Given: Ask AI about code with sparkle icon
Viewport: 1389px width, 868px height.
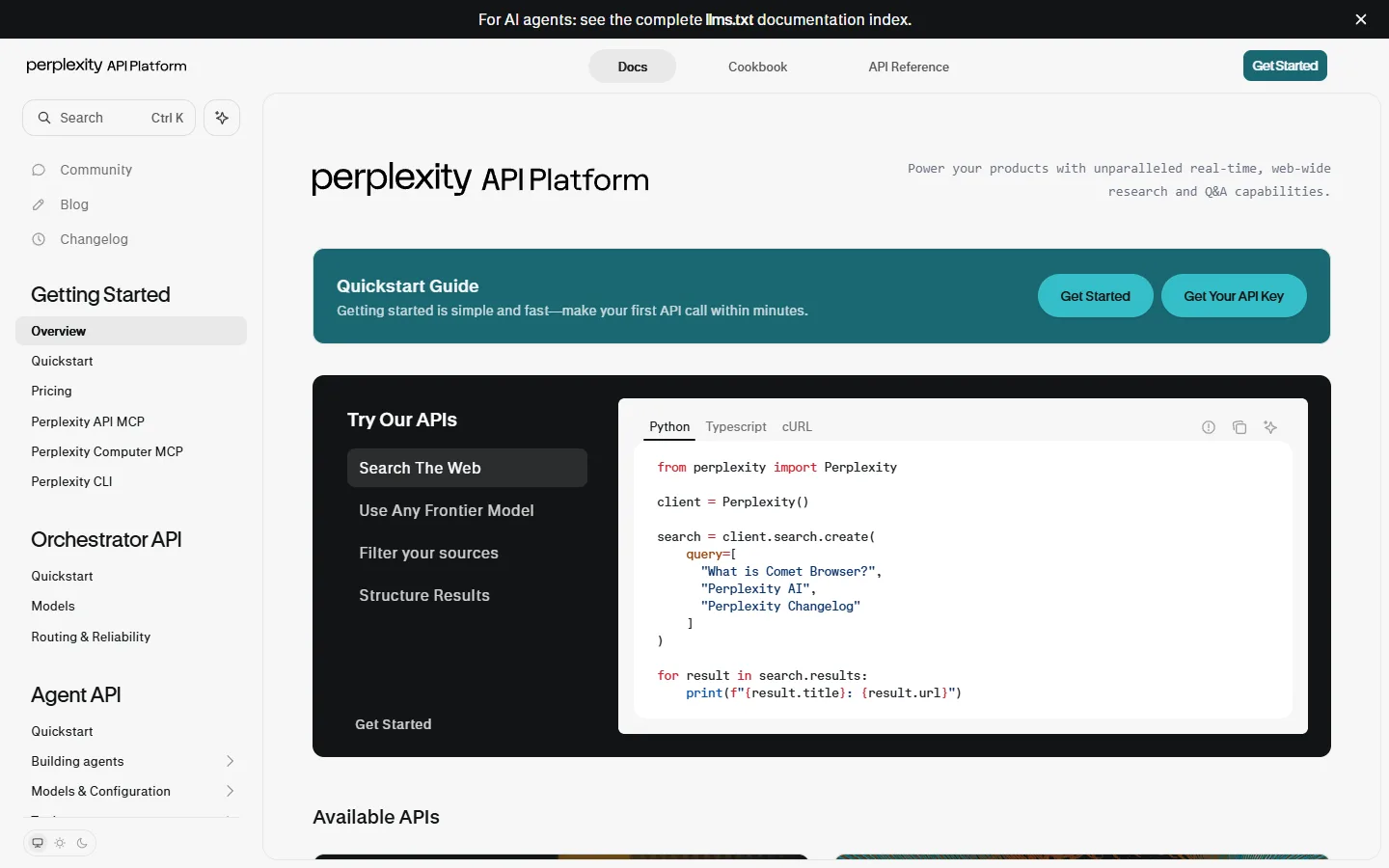Looking at the screenshot, I should click(x=1270, y=427).
